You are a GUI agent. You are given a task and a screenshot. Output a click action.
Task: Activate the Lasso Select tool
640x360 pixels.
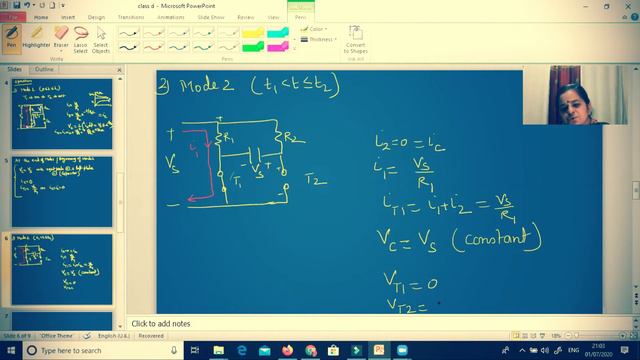tap(80, 39)
